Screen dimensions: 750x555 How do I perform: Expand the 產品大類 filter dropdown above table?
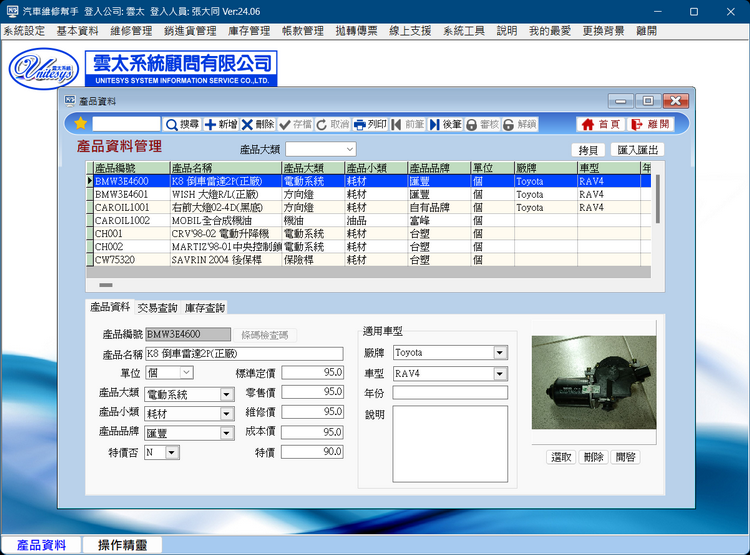click(x=348, y=149)
